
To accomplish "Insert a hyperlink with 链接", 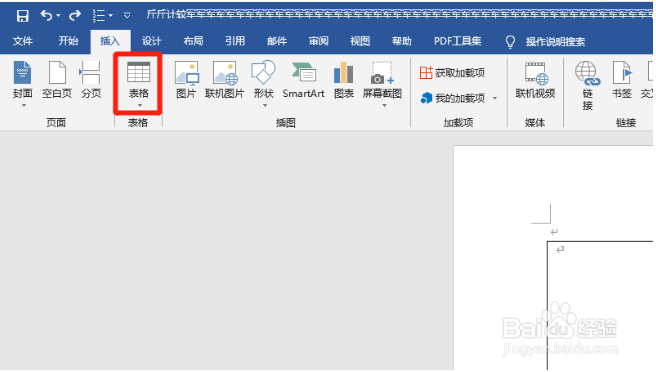I will tap(587, 85).
